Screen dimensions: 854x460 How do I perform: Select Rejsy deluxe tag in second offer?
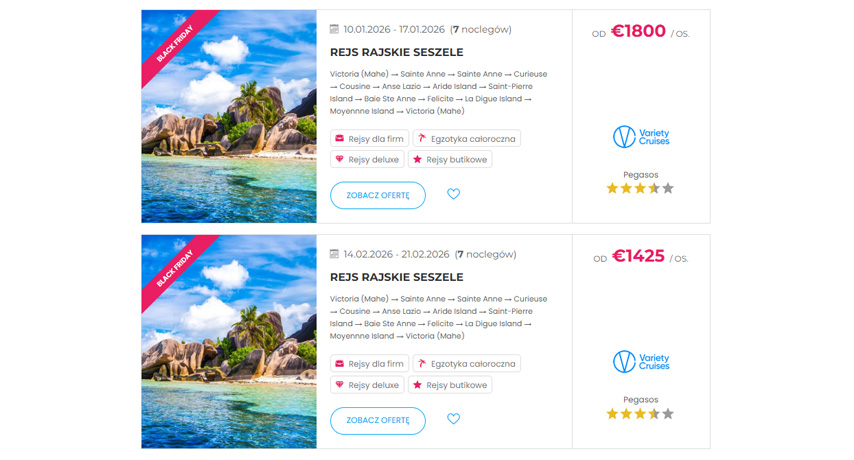[366, 384]
